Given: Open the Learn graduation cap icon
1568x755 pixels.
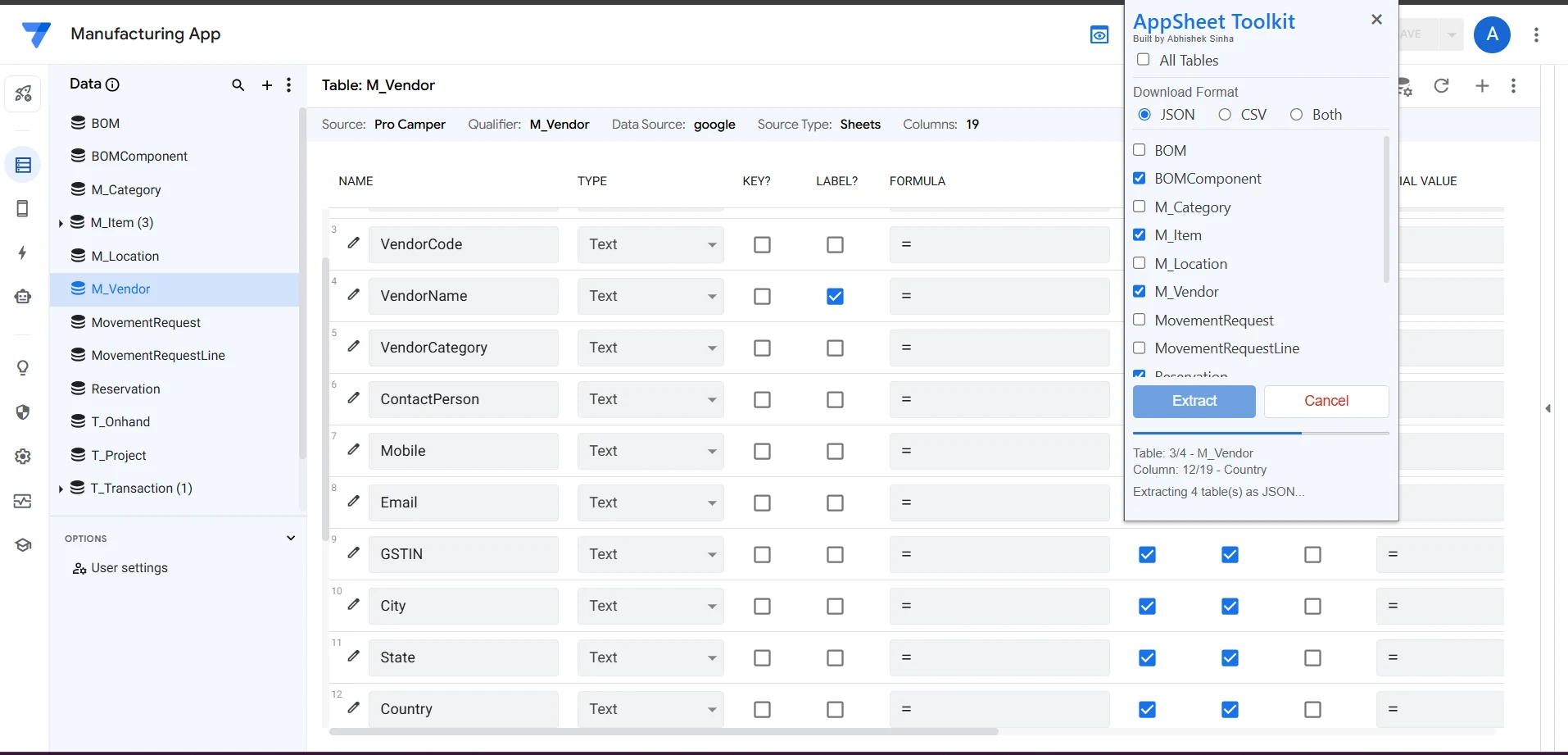Looking at the screenshot, I should (23, 545).
